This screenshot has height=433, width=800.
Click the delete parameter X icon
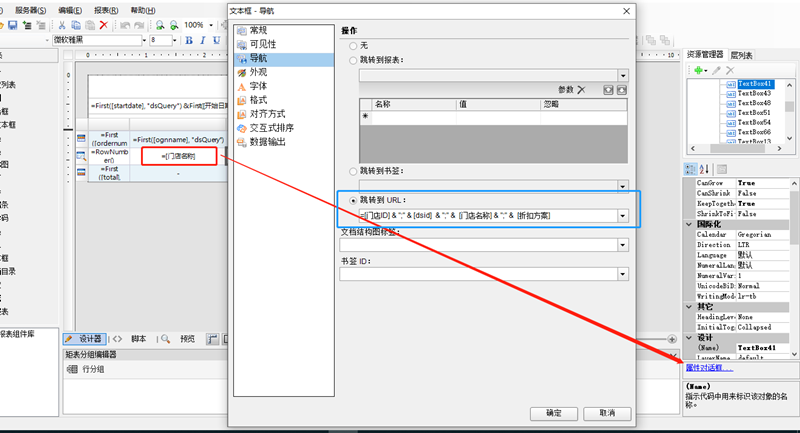tap(581, 90)
